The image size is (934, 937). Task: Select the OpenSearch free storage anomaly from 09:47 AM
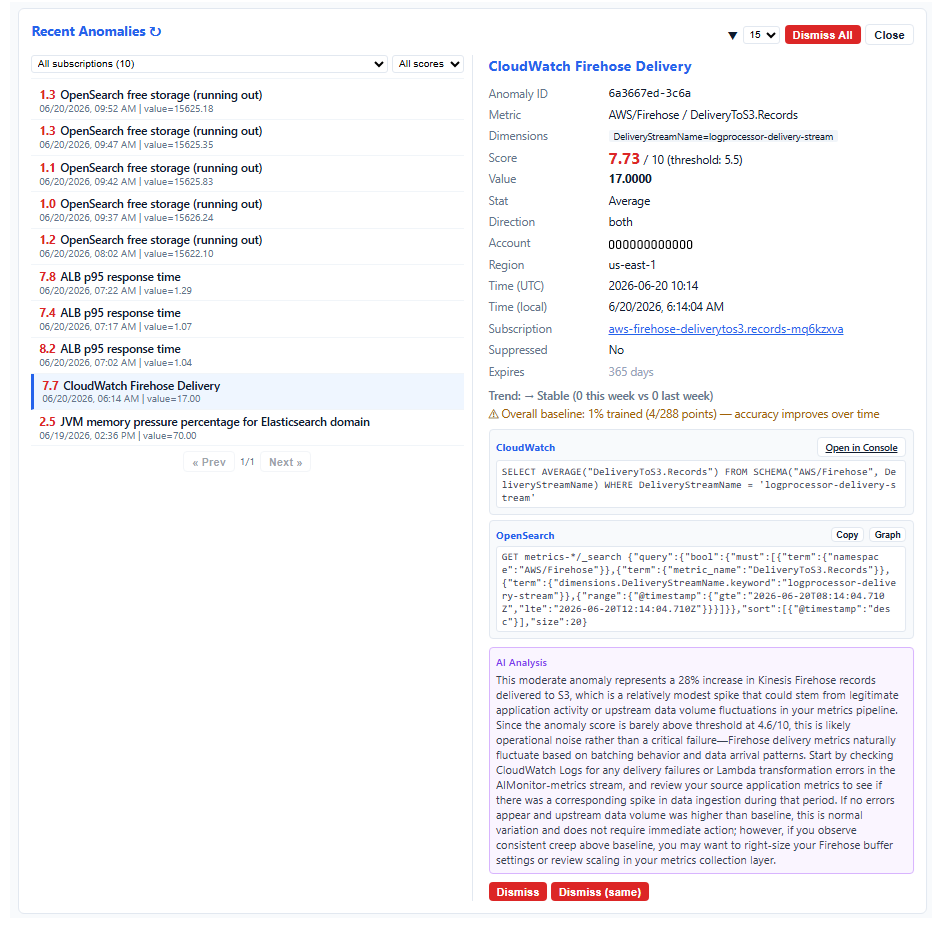(247, 137)
